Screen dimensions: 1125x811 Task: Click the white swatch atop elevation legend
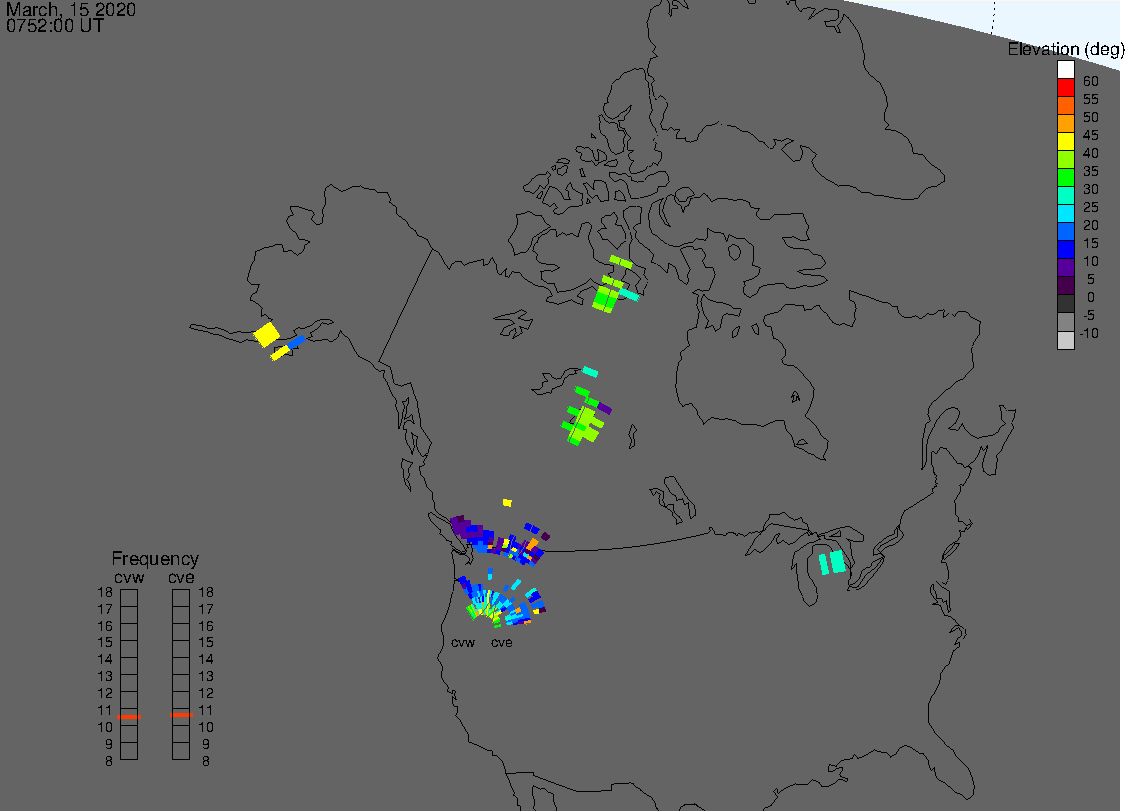point(1065,70)
